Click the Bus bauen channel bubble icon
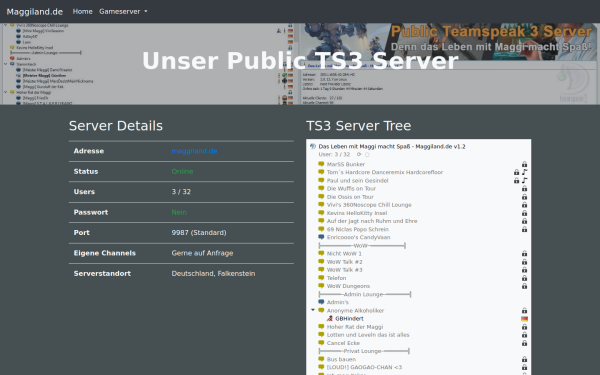 tap(321, 359)
